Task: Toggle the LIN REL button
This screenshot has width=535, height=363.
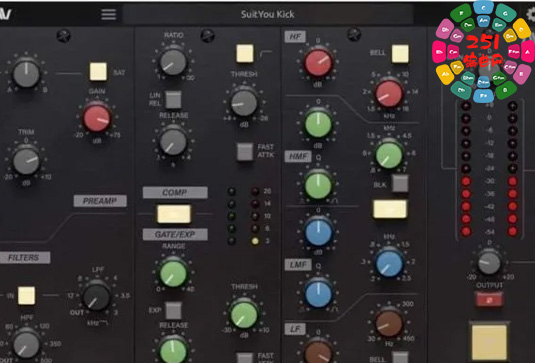Action: [173, 100]
